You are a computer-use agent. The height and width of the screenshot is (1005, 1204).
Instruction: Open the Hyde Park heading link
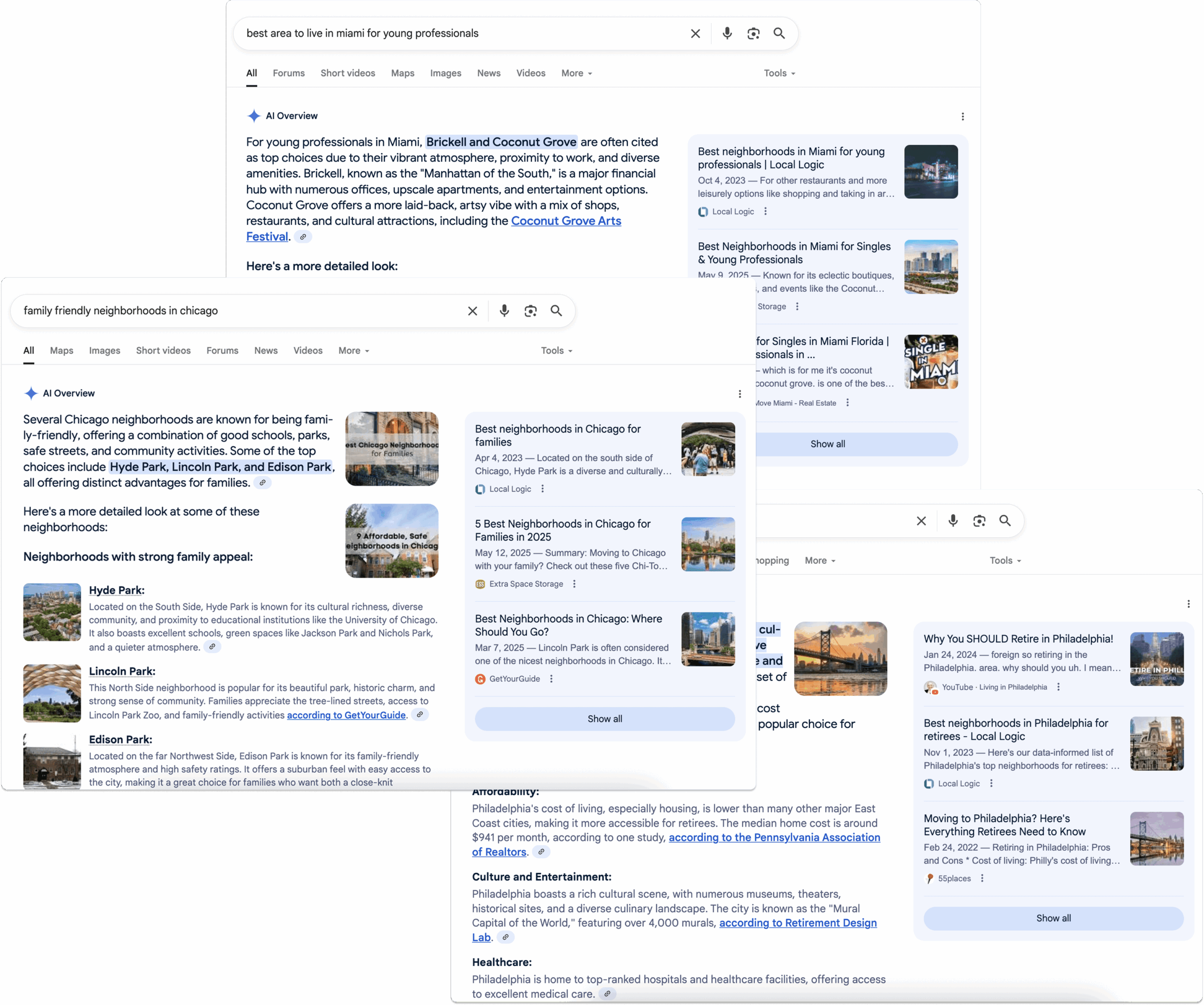click(x=116, y=590)
